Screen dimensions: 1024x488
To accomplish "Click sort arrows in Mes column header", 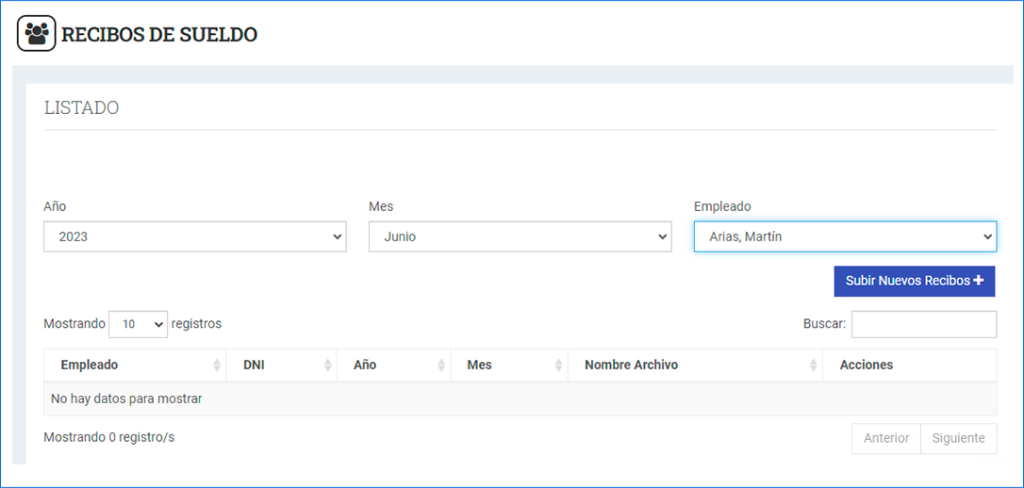I will coord(558,365).
